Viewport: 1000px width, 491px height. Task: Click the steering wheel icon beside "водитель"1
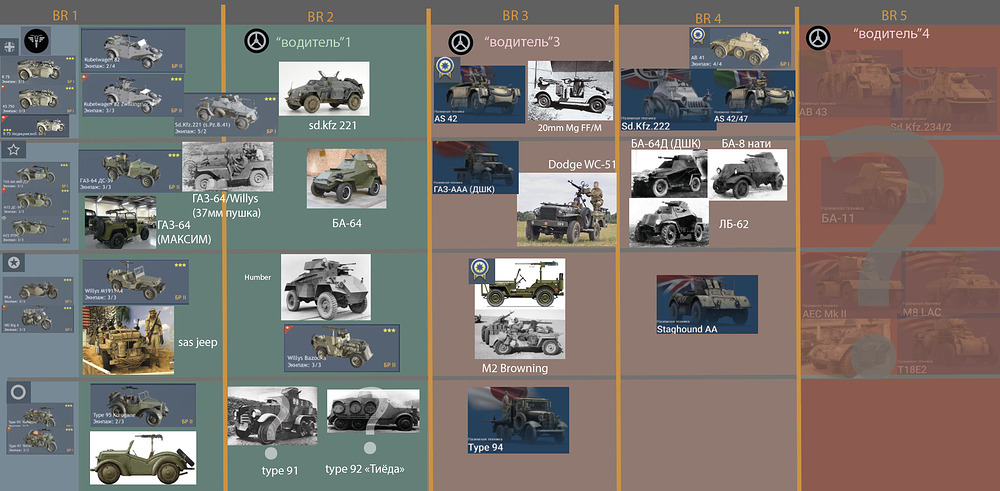click(256, 41)
